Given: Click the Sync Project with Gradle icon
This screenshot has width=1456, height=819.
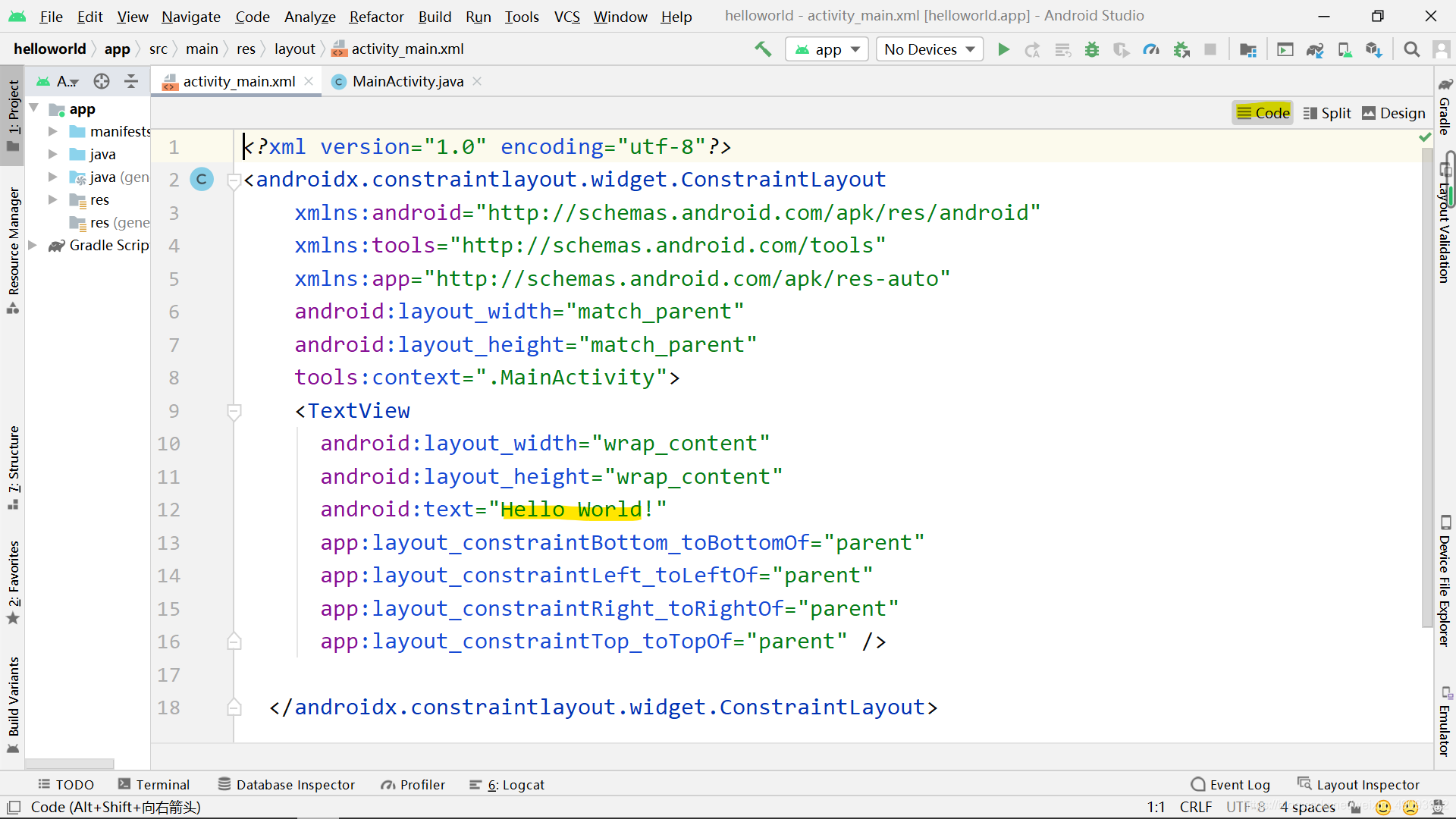Looking at the screenshot, I should click(1317, 49).
